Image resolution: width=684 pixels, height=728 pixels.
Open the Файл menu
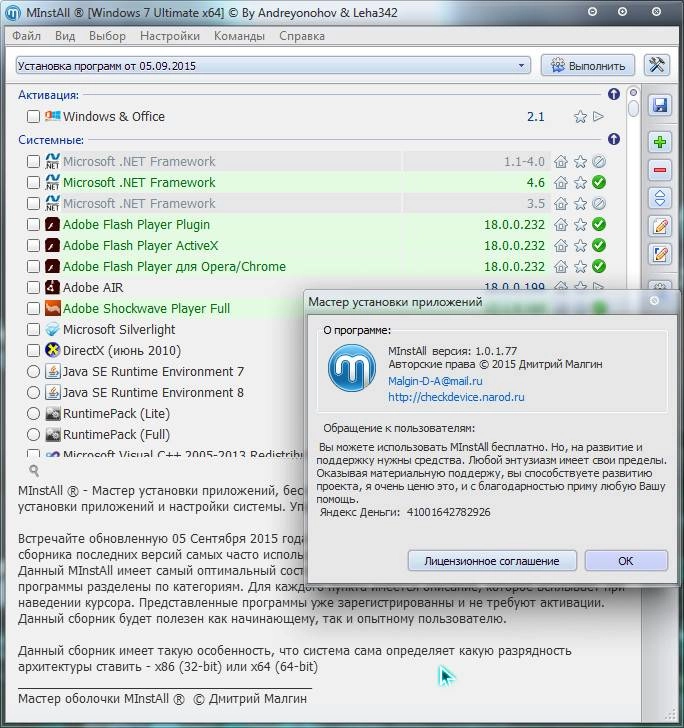pyautogui.click(x=26, y=36)
